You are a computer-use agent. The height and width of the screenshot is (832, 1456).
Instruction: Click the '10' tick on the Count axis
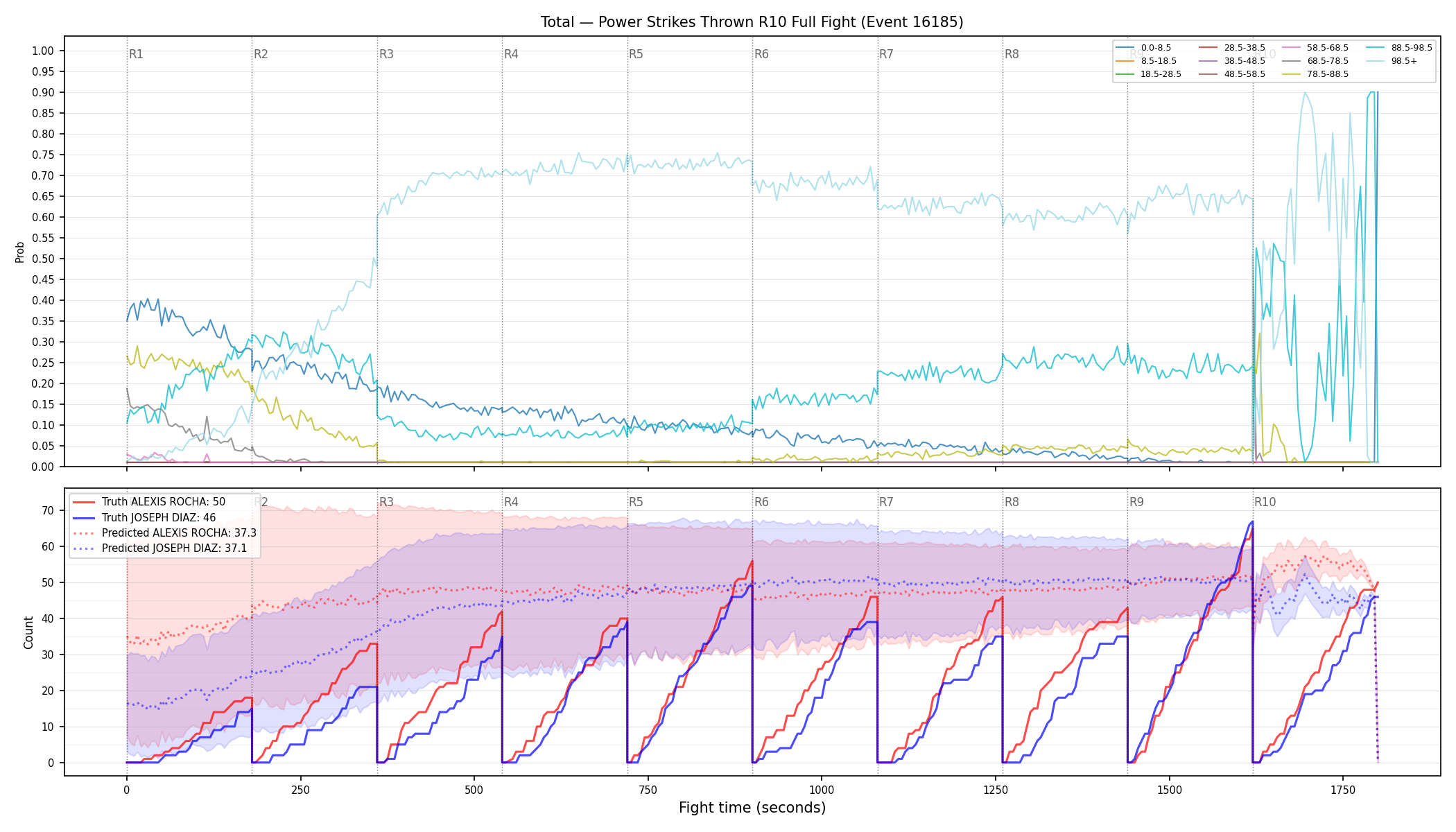[48, 727]
